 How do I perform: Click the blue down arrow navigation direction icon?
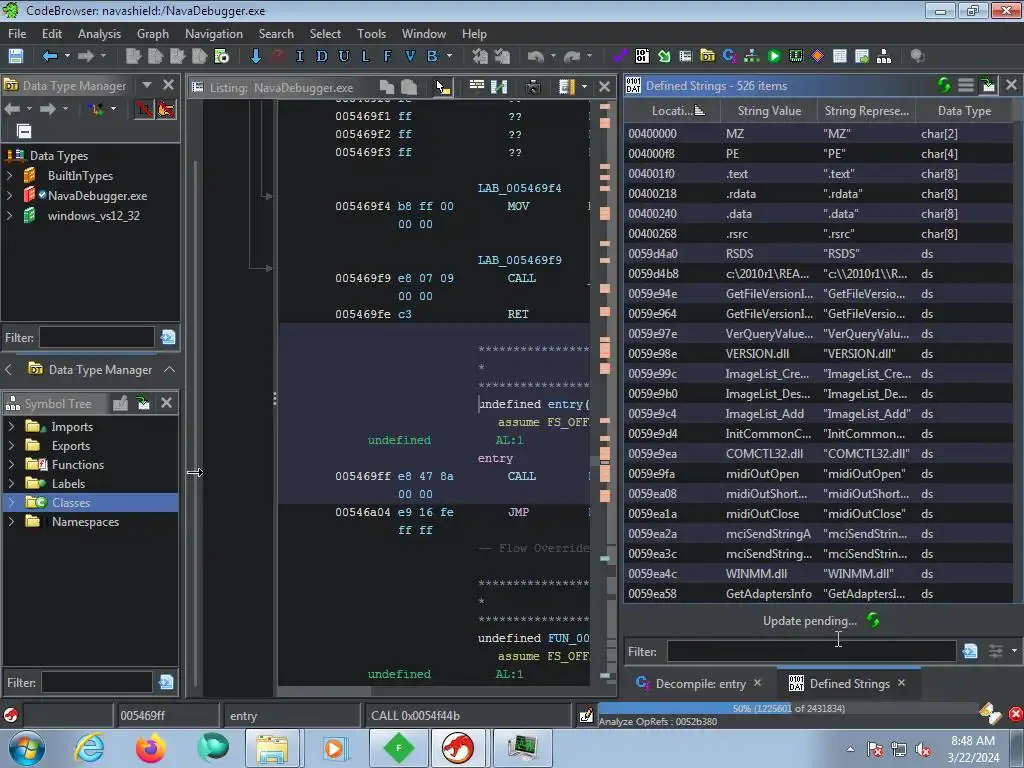255,56
